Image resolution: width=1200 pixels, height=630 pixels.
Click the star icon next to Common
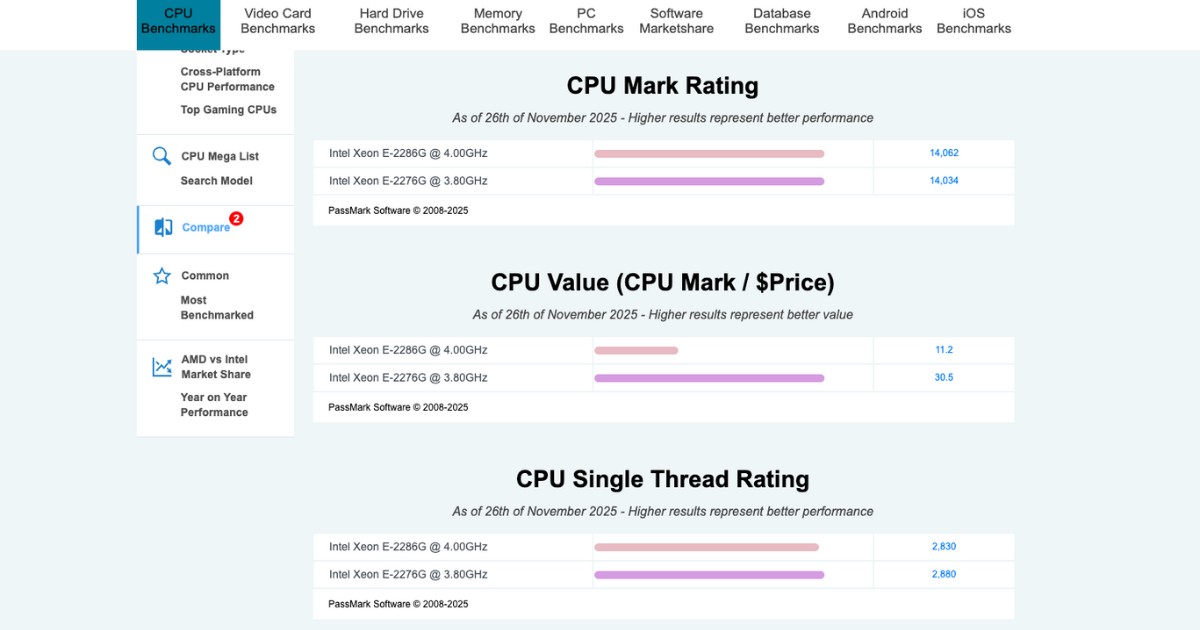click(161, 275)
